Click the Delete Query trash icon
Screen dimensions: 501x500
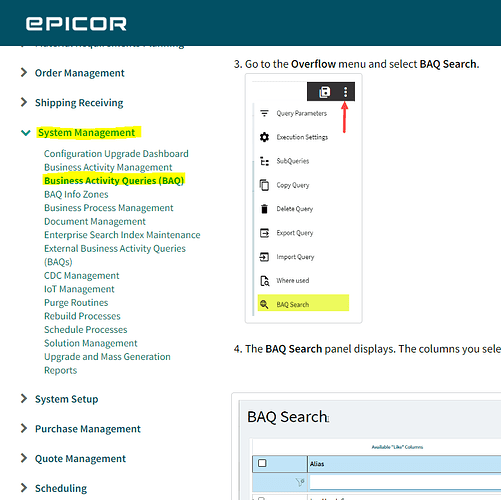click(264, 209)
